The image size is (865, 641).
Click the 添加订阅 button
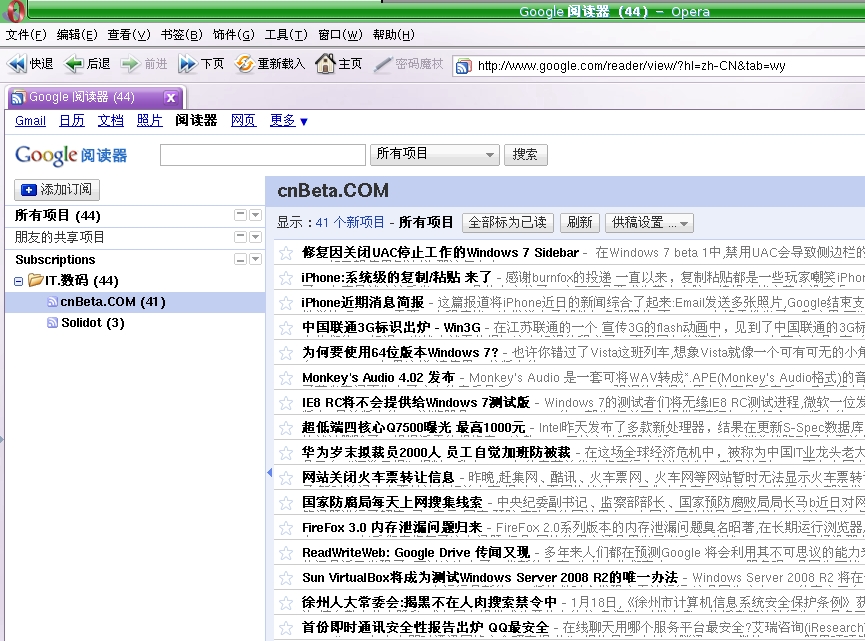(57, 190)
